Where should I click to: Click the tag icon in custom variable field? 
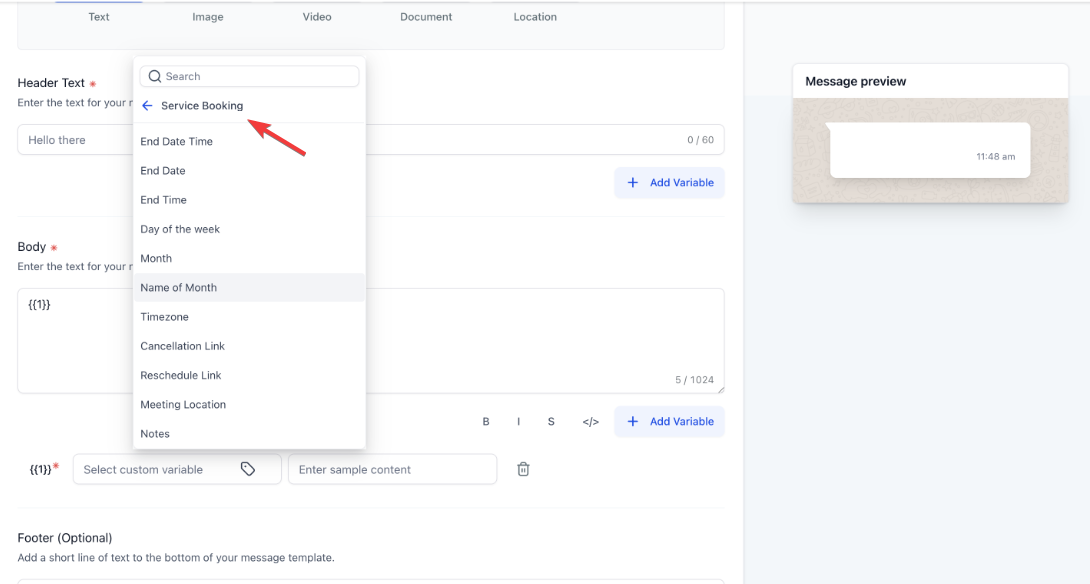(248, 469)
